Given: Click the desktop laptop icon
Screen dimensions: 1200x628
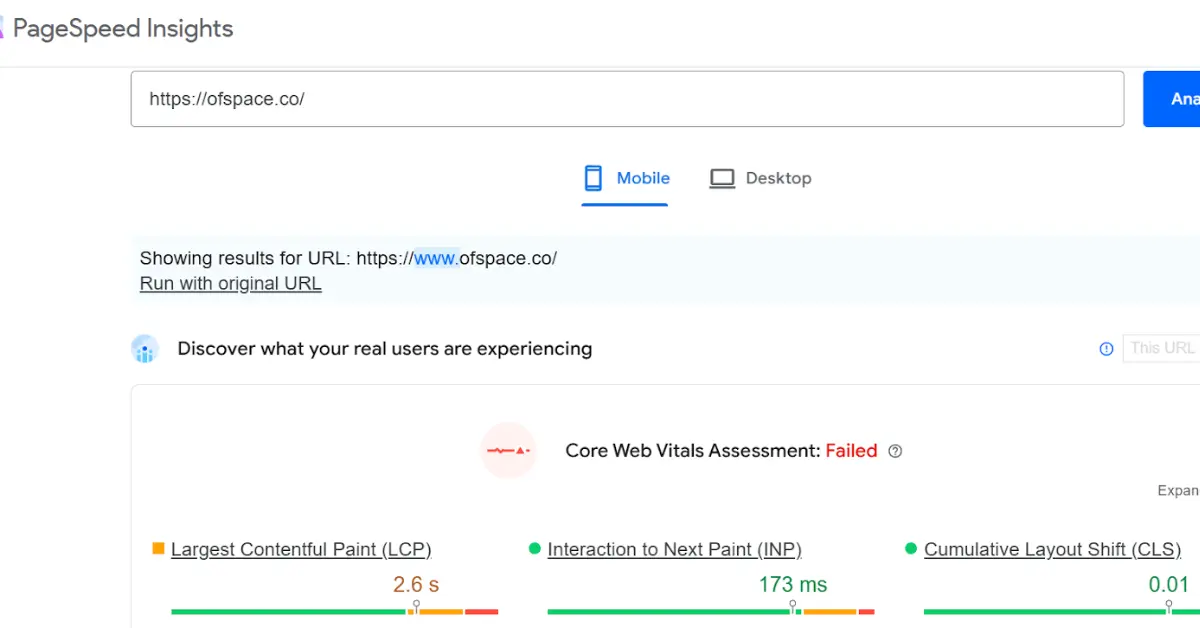Looking at the screenshot, I should [722, 179].
